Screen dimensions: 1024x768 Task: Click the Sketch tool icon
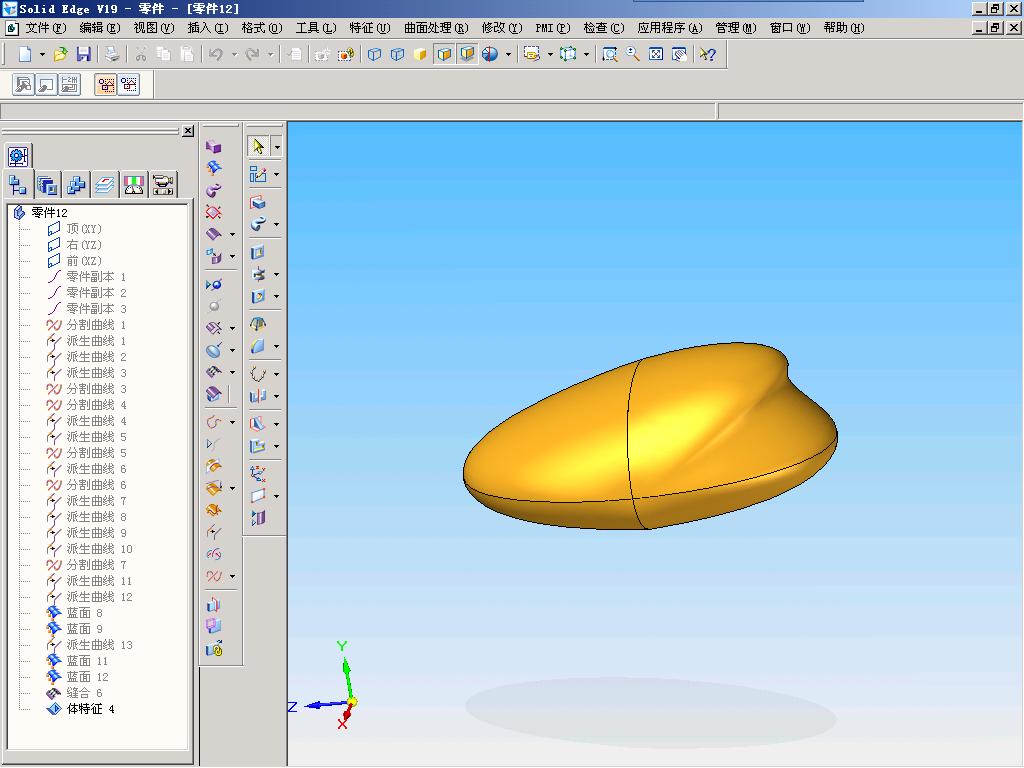258,174
